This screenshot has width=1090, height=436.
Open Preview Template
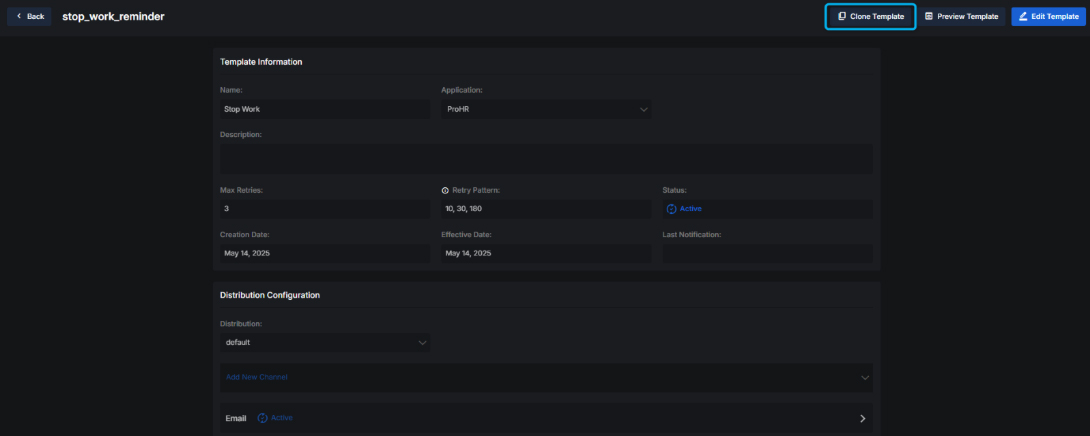[961, 16]
